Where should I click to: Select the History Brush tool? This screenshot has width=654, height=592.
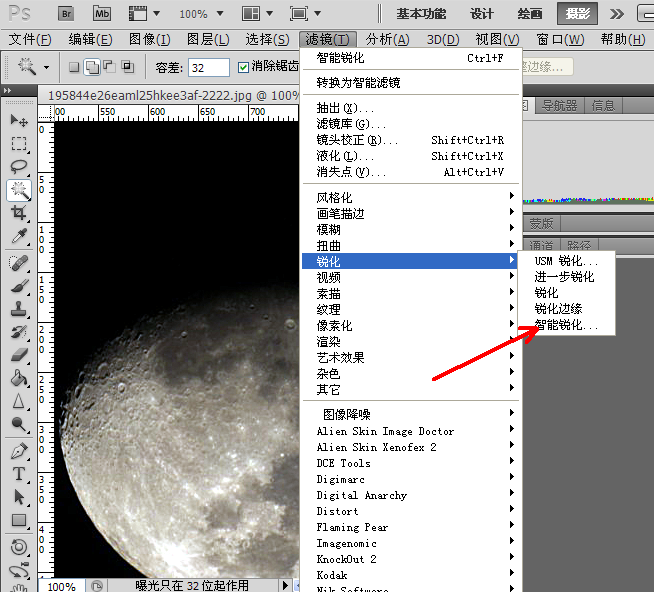tap(19, 332)
